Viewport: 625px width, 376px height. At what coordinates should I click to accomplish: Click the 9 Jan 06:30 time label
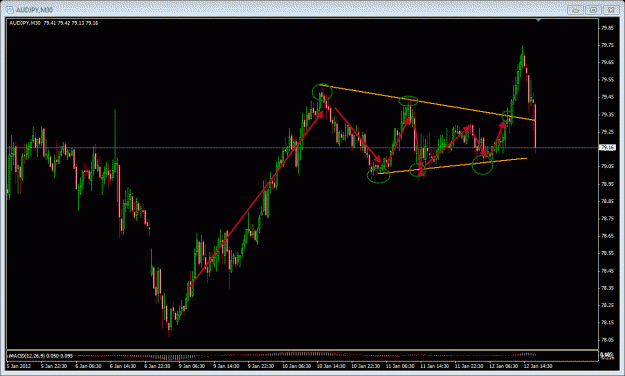[191, 366]
